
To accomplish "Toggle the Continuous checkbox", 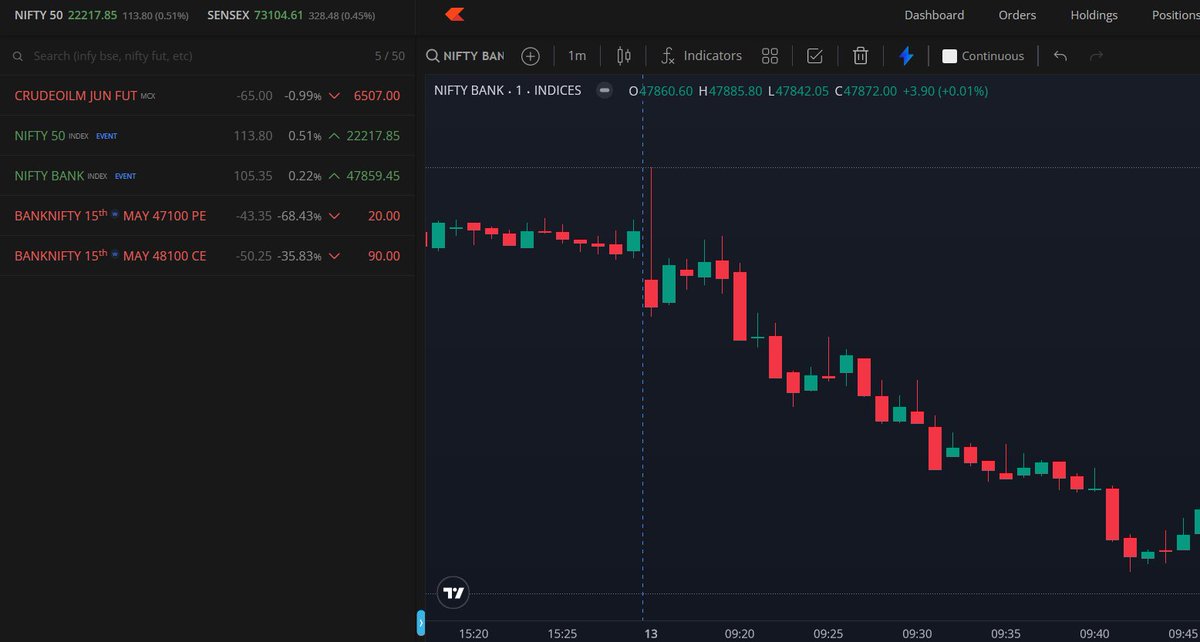I will (950, 56).
